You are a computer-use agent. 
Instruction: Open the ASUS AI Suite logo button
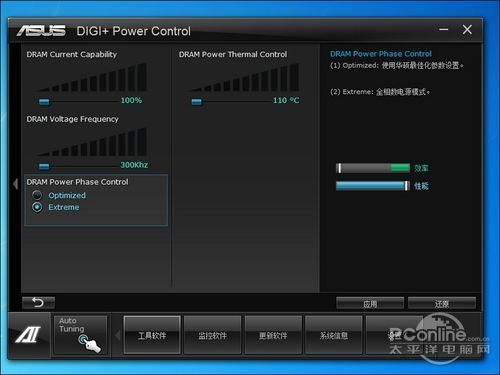pyautogui.click(x=29, y=335)
